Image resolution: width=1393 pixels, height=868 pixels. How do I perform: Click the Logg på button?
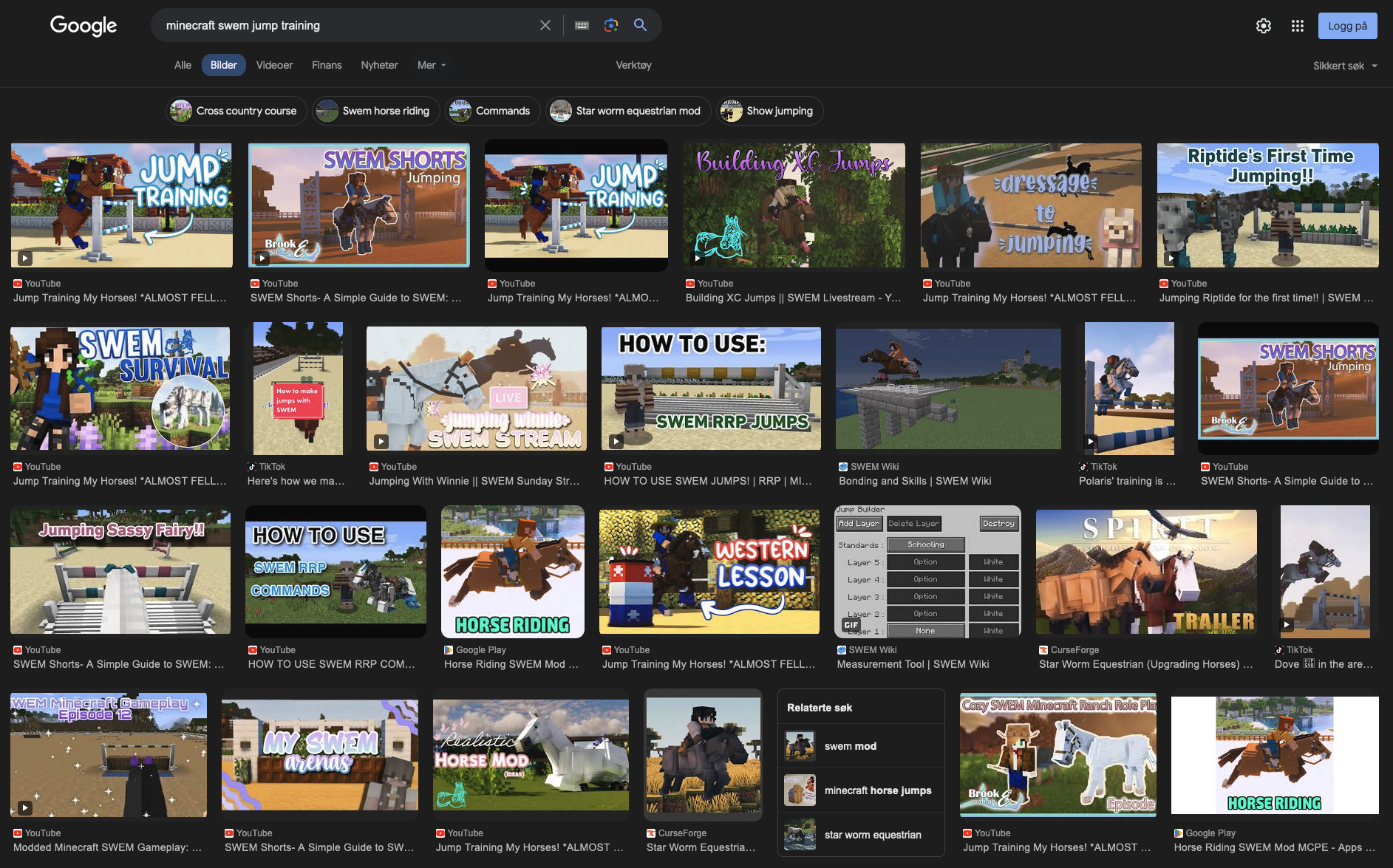pyautogui.click(x=1347, y=26)
